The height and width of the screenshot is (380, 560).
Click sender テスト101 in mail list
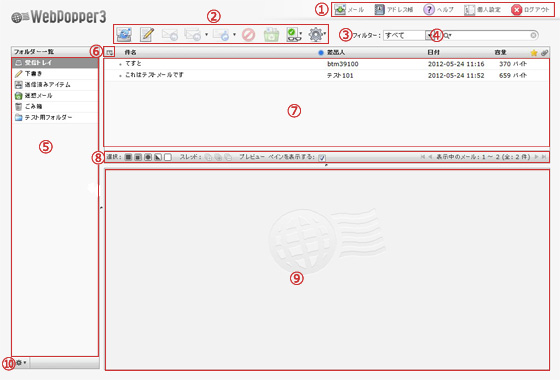pos(340,75)
